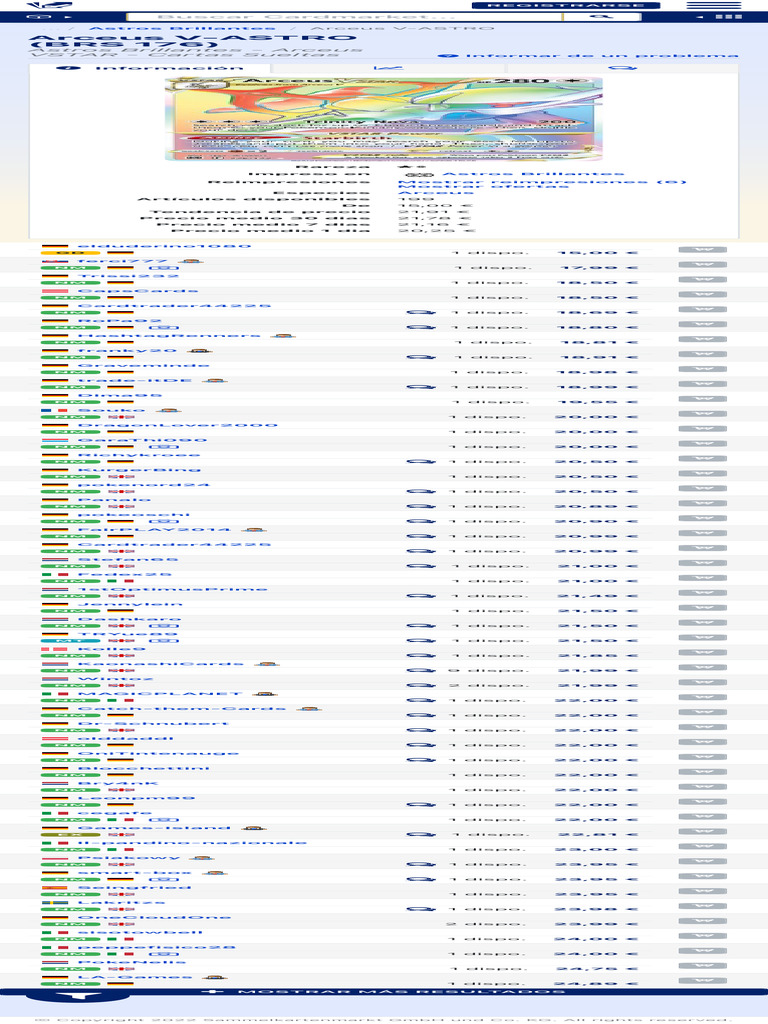Open seller Dr-Schnubert profile
This screenshot has width=768, height=1024.
coord(153,724)
